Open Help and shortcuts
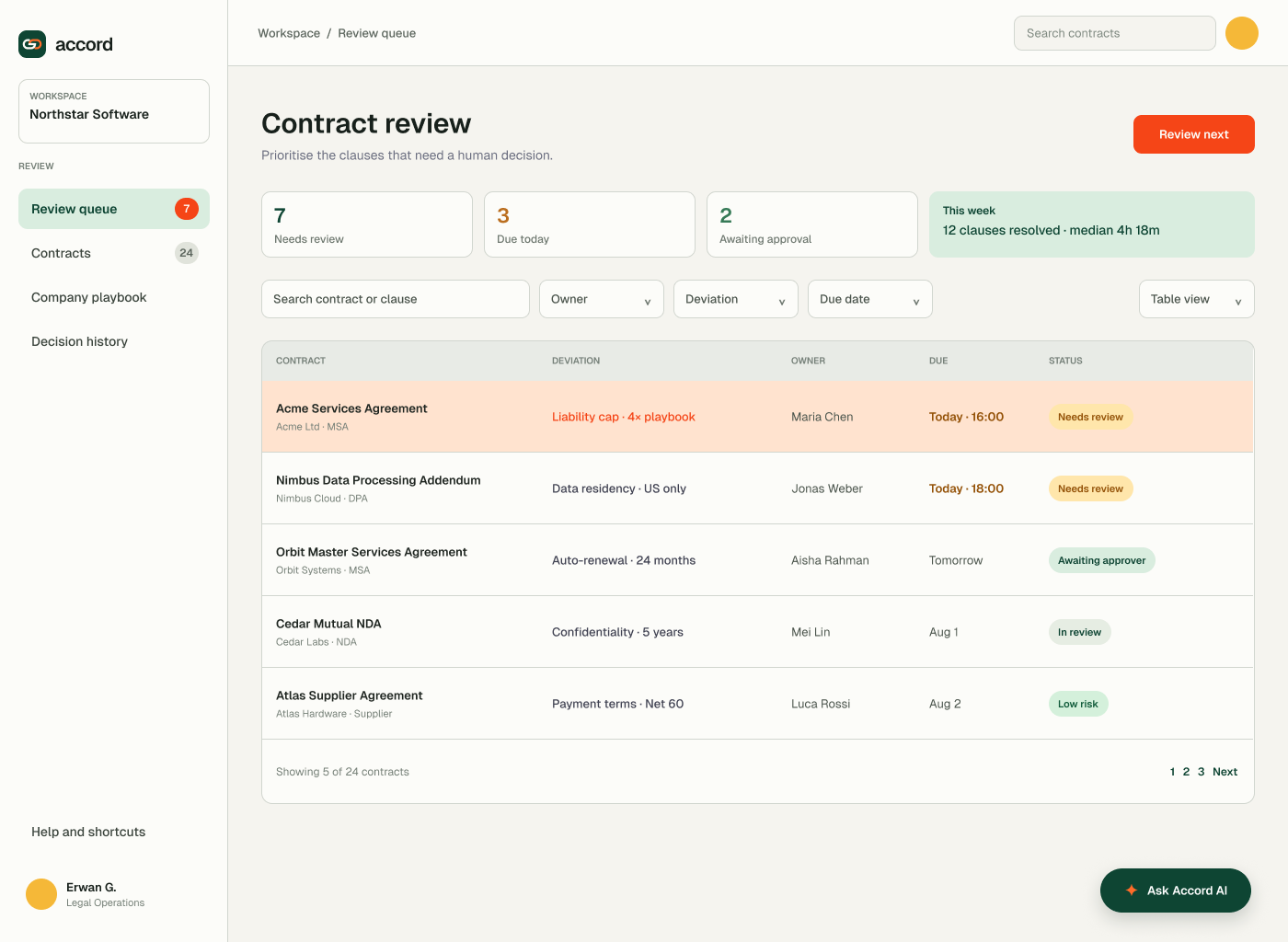 click(114, 832)
